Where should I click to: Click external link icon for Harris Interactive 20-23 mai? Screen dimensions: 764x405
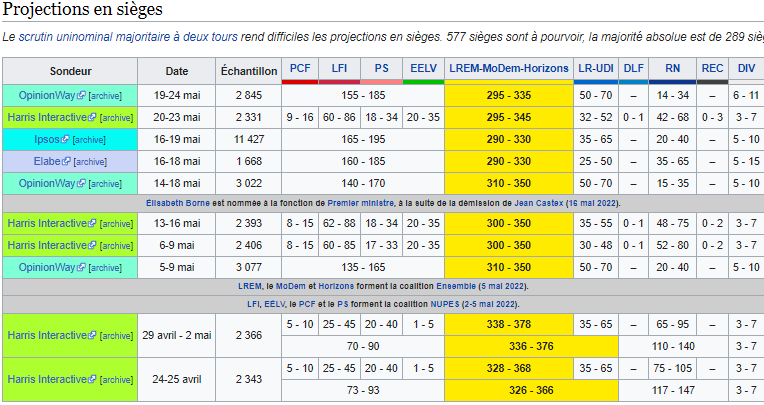coord(92,117)
